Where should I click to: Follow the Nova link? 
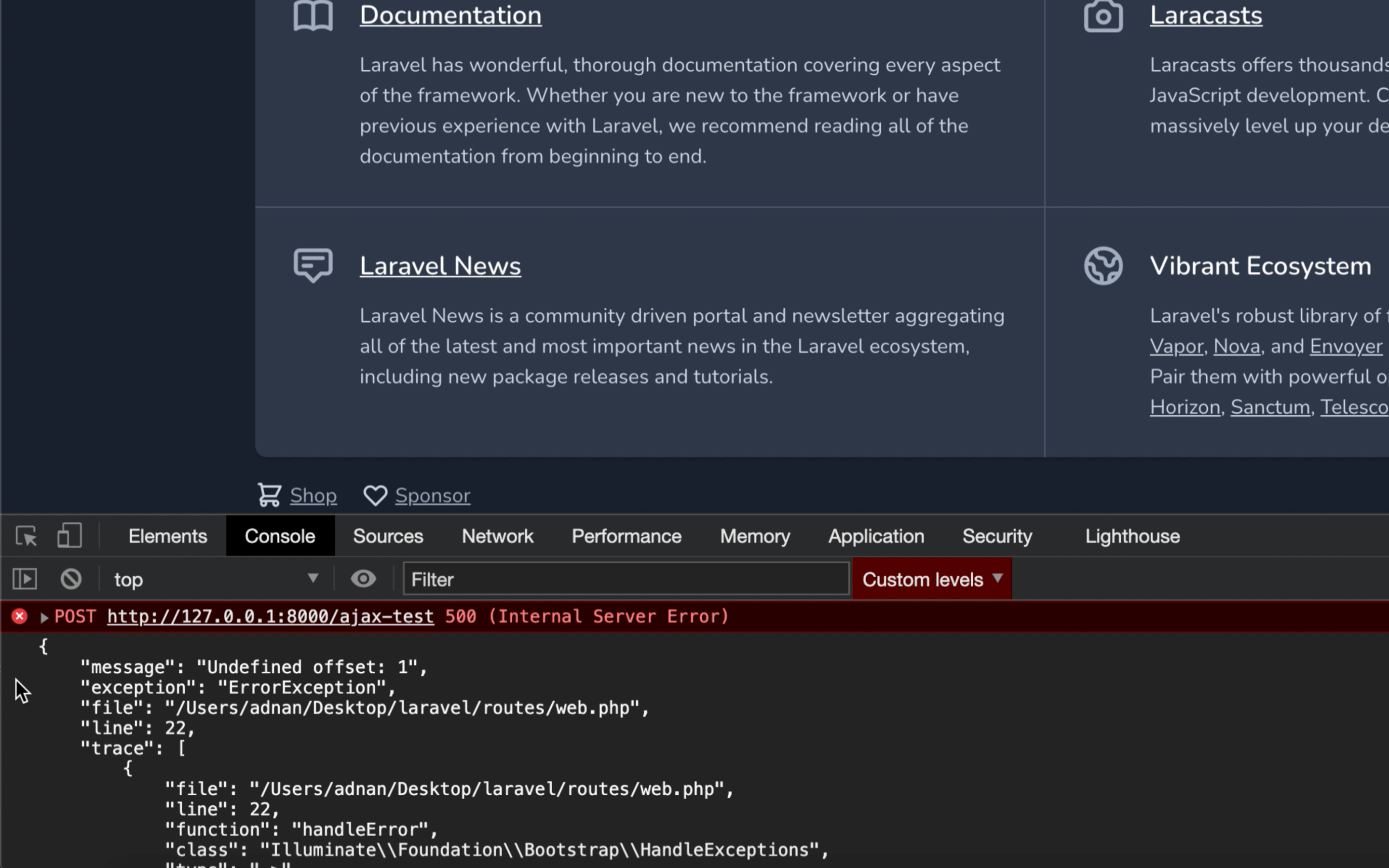click(x=1236, y=347)
